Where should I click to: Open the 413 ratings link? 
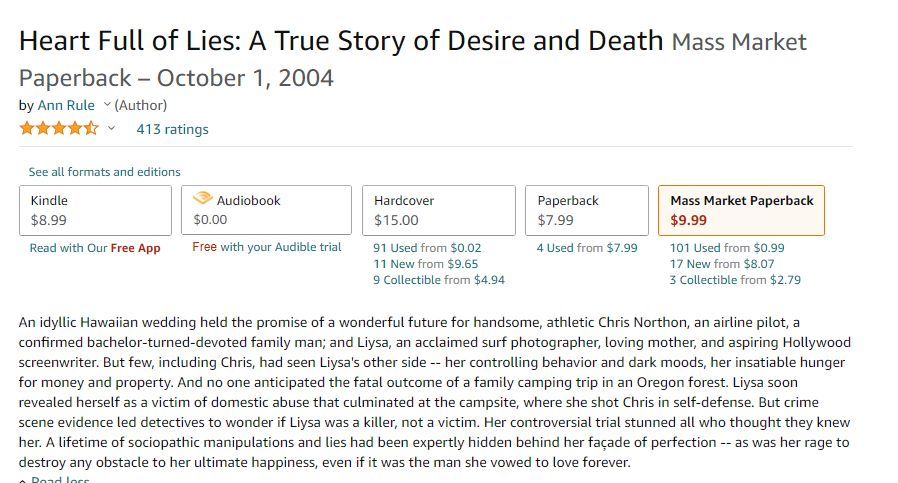pos(172,129)
